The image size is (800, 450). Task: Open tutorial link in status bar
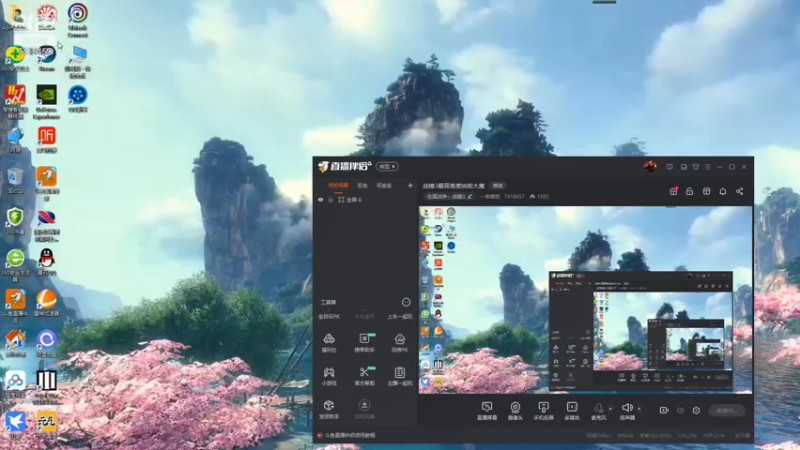(349, 435)
